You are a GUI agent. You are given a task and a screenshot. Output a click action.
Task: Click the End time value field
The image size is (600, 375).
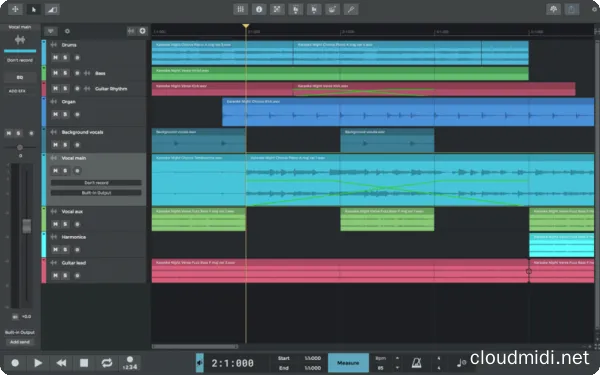click(313, 368)
